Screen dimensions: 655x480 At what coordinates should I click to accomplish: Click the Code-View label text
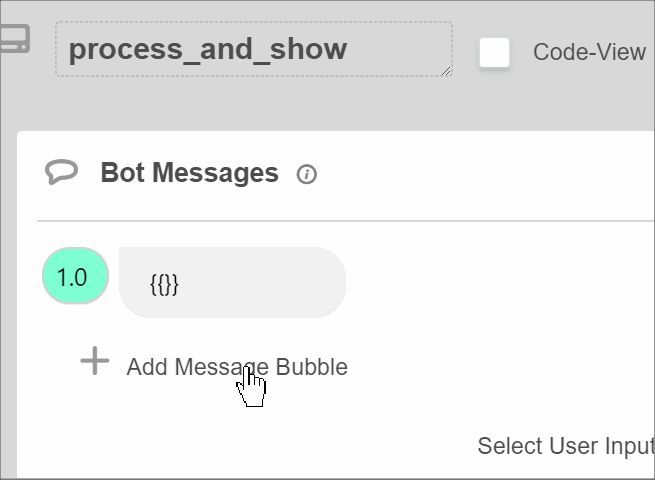point(589,52)
